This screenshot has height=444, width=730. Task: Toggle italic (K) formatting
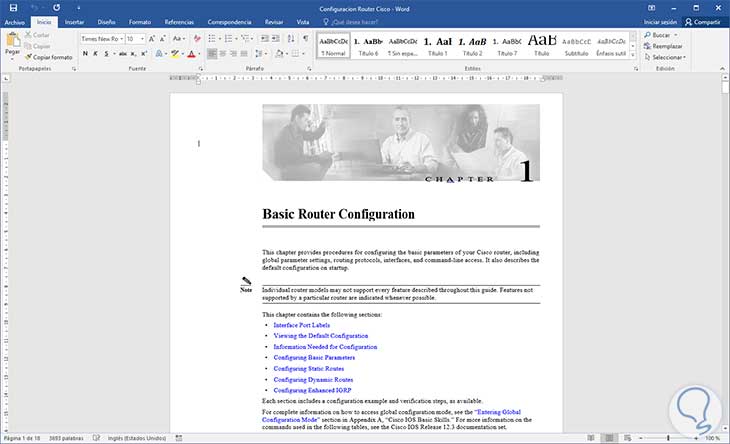coord(97,54)
